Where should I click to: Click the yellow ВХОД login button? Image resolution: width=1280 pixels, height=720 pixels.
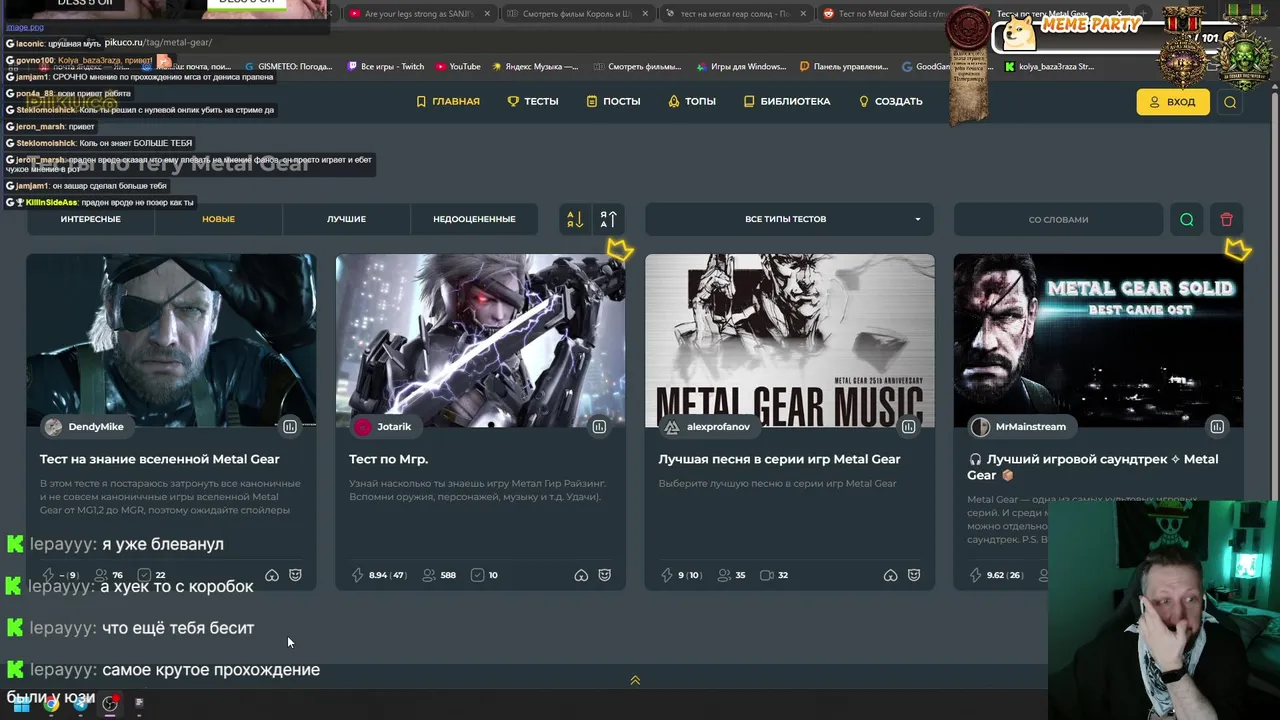click(x=1173, y=102)
